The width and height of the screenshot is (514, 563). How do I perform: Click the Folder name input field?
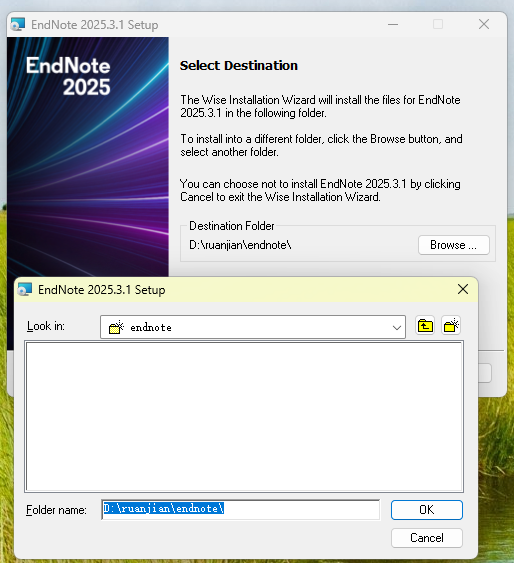[x=240, y=509]
